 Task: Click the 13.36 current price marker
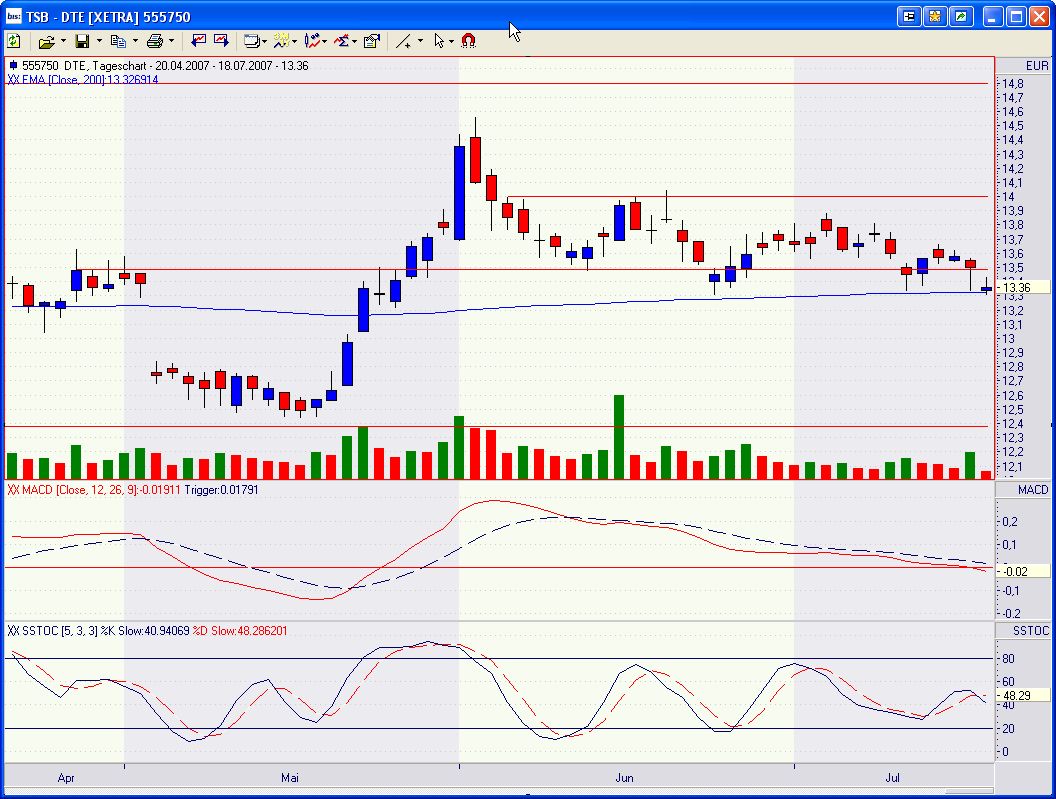1018,288
